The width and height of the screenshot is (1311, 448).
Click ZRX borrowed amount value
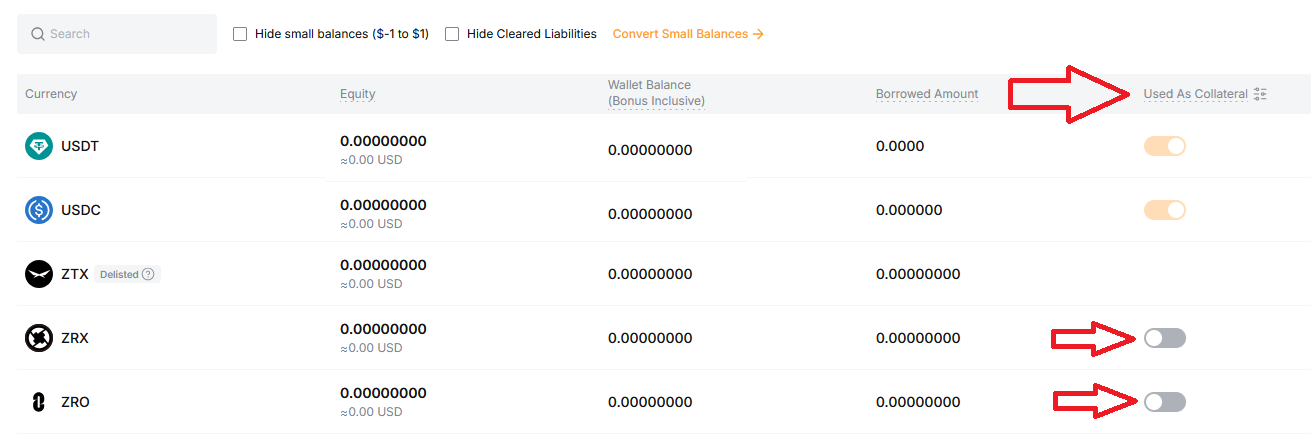tap(918, 338)
